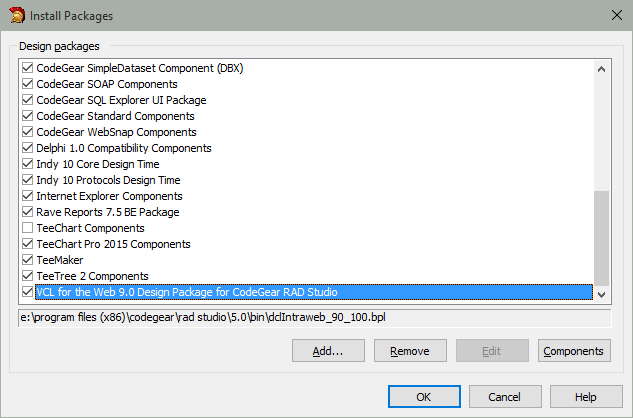The image size is (633, 418).
Task: Dismiss dialog with Cancel button
Action: pos(505,397)
